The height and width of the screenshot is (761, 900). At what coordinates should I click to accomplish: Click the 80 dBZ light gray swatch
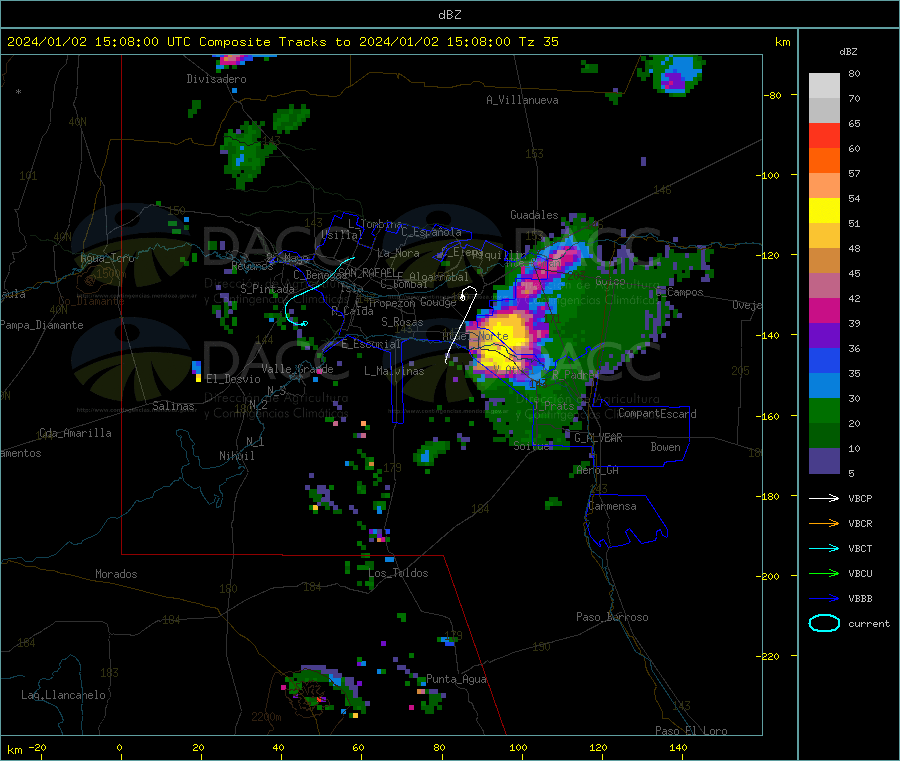(824, 86)
